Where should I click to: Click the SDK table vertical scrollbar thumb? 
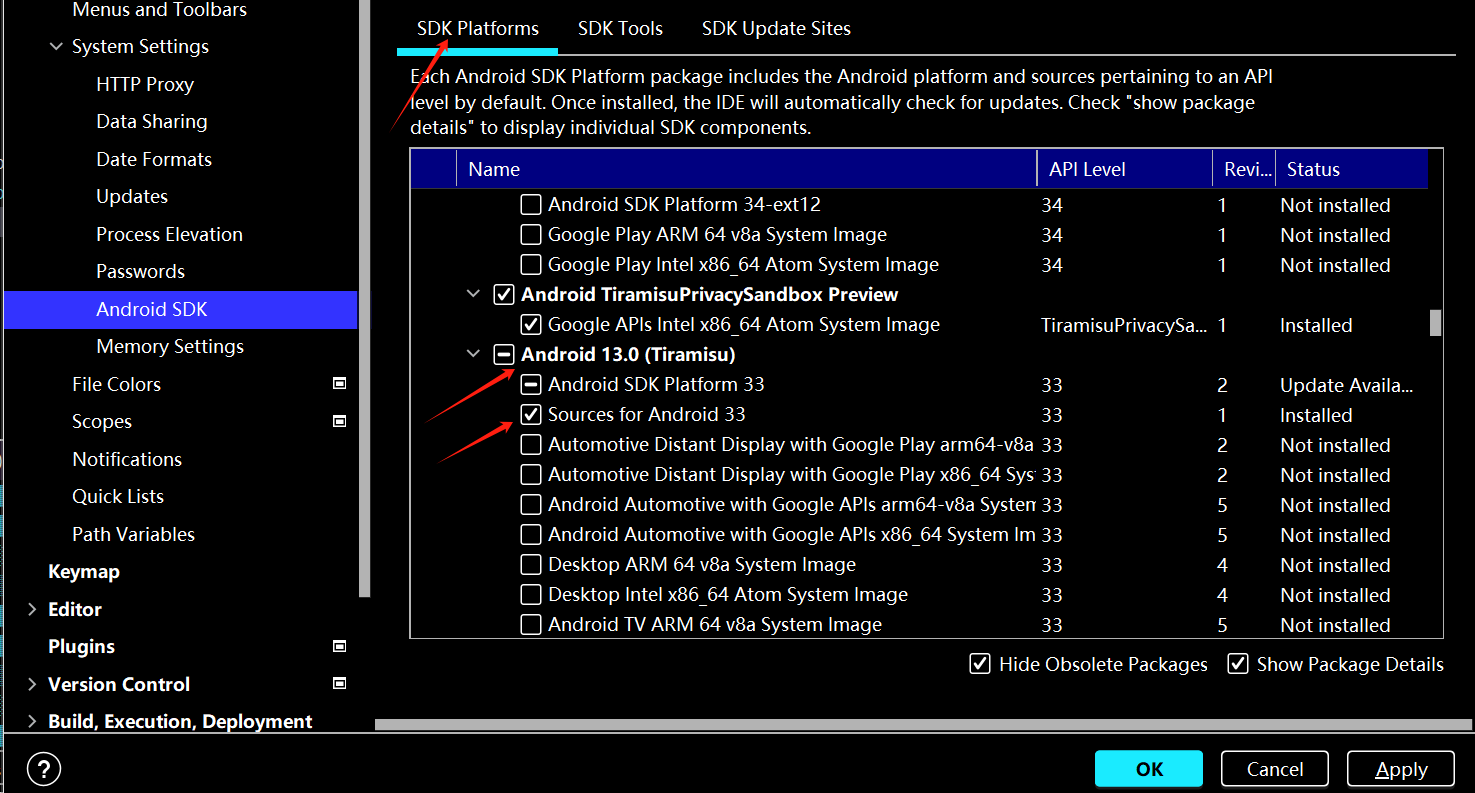(1435, 323)
